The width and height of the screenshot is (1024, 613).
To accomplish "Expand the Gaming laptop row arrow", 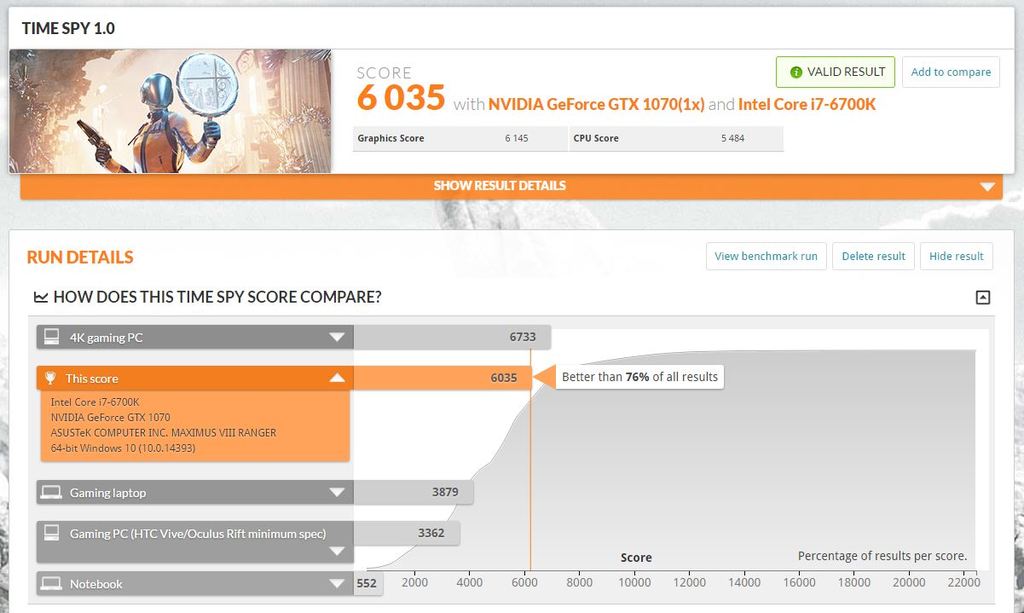I will (x=337, y=492).
